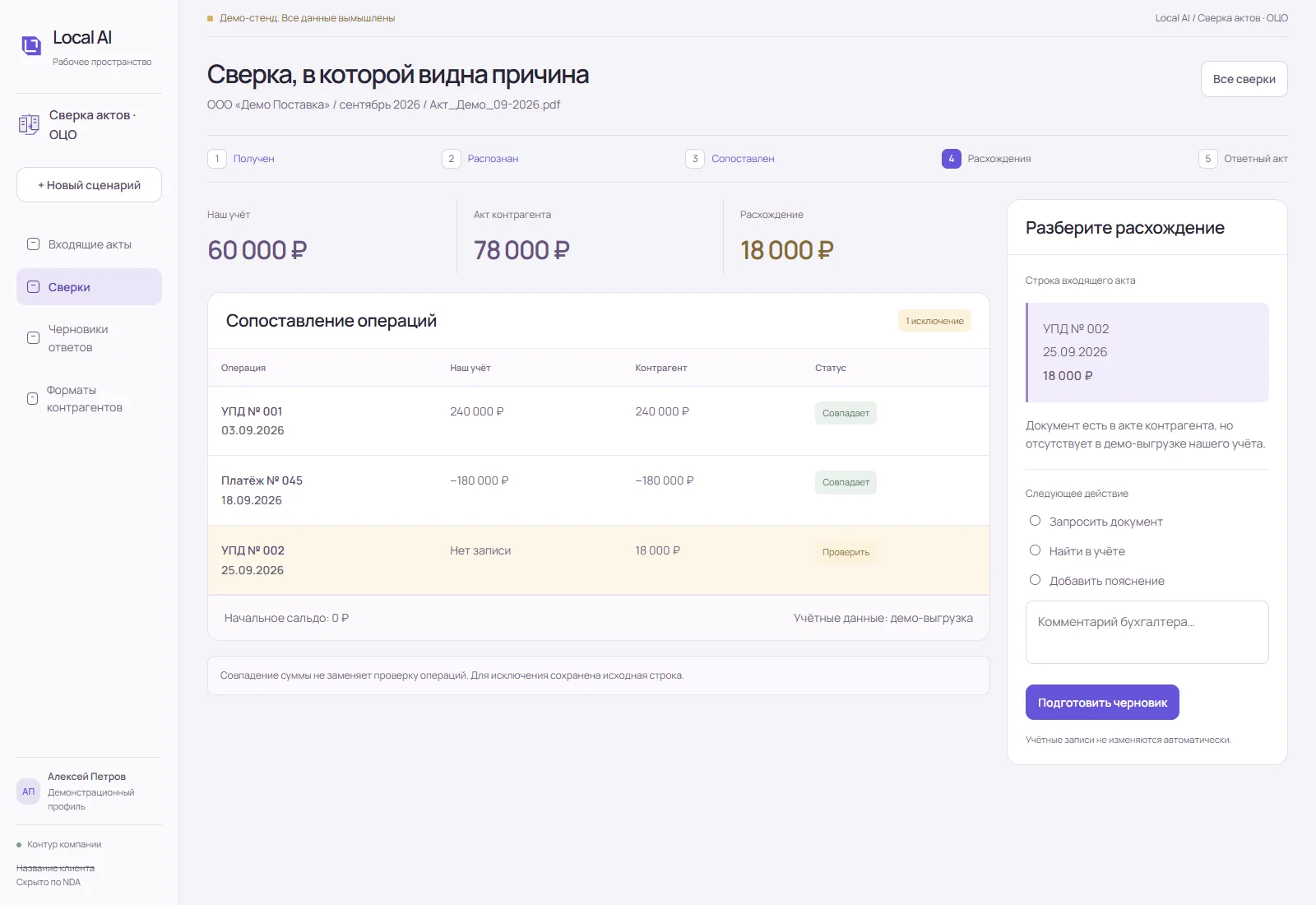Go to step 4 Расхождения

point(986,159)
